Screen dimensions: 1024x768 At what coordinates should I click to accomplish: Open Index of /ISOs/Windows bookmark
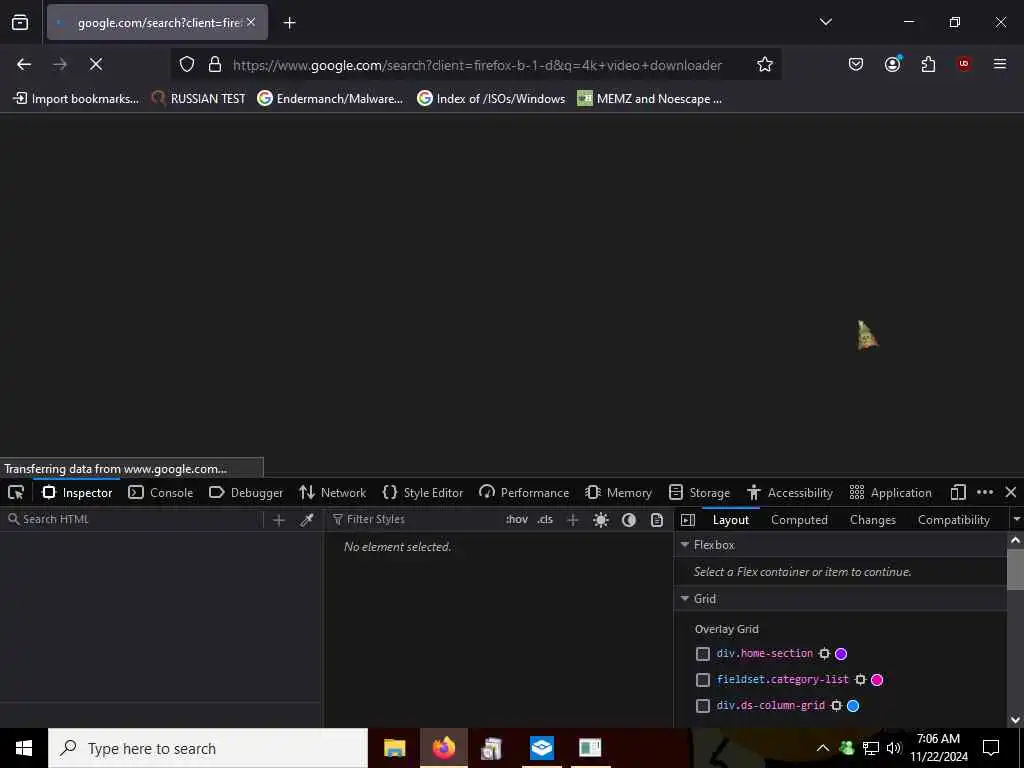tap(491, 99)
